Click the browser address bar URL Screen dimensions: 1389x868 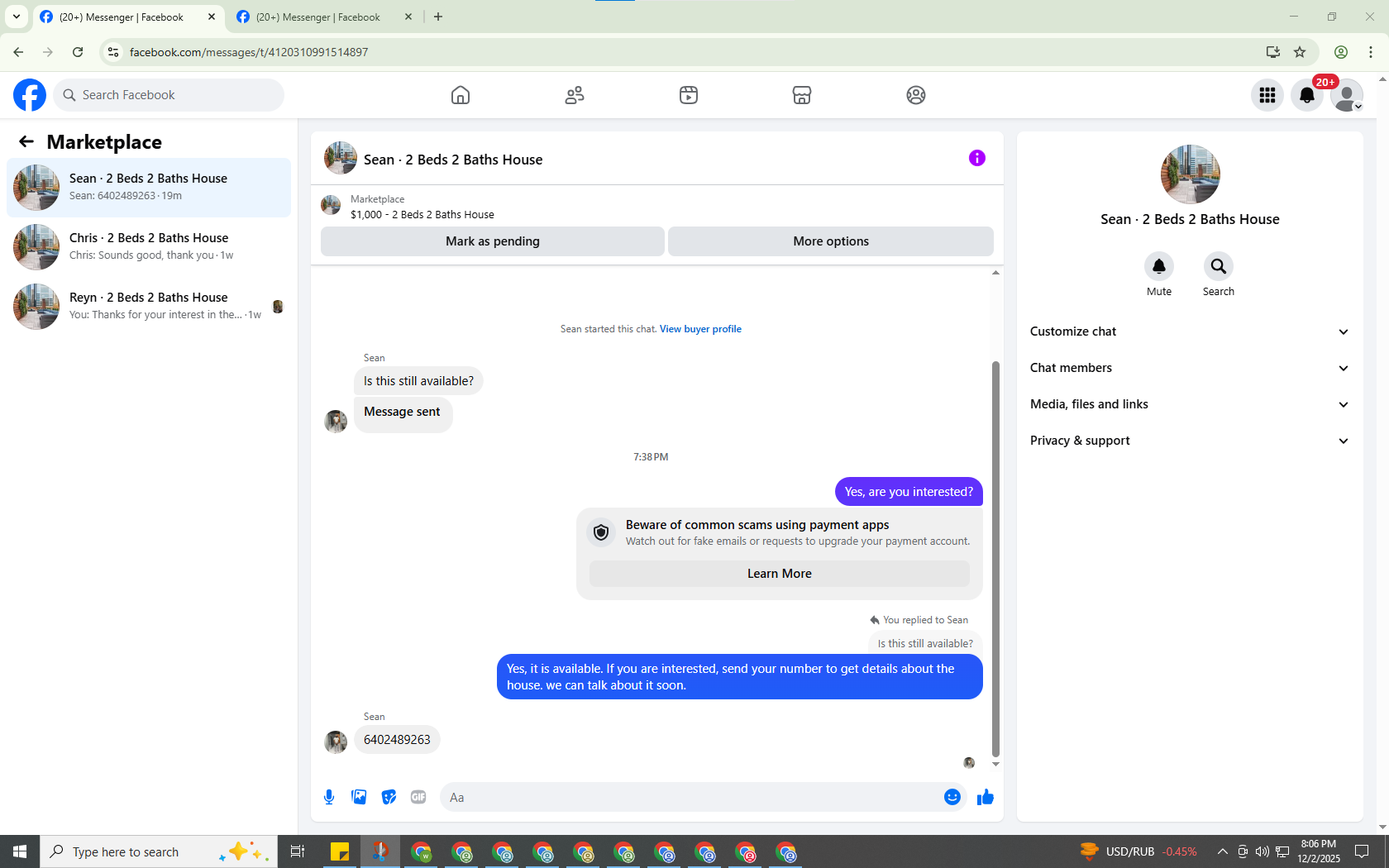(249, 52)
